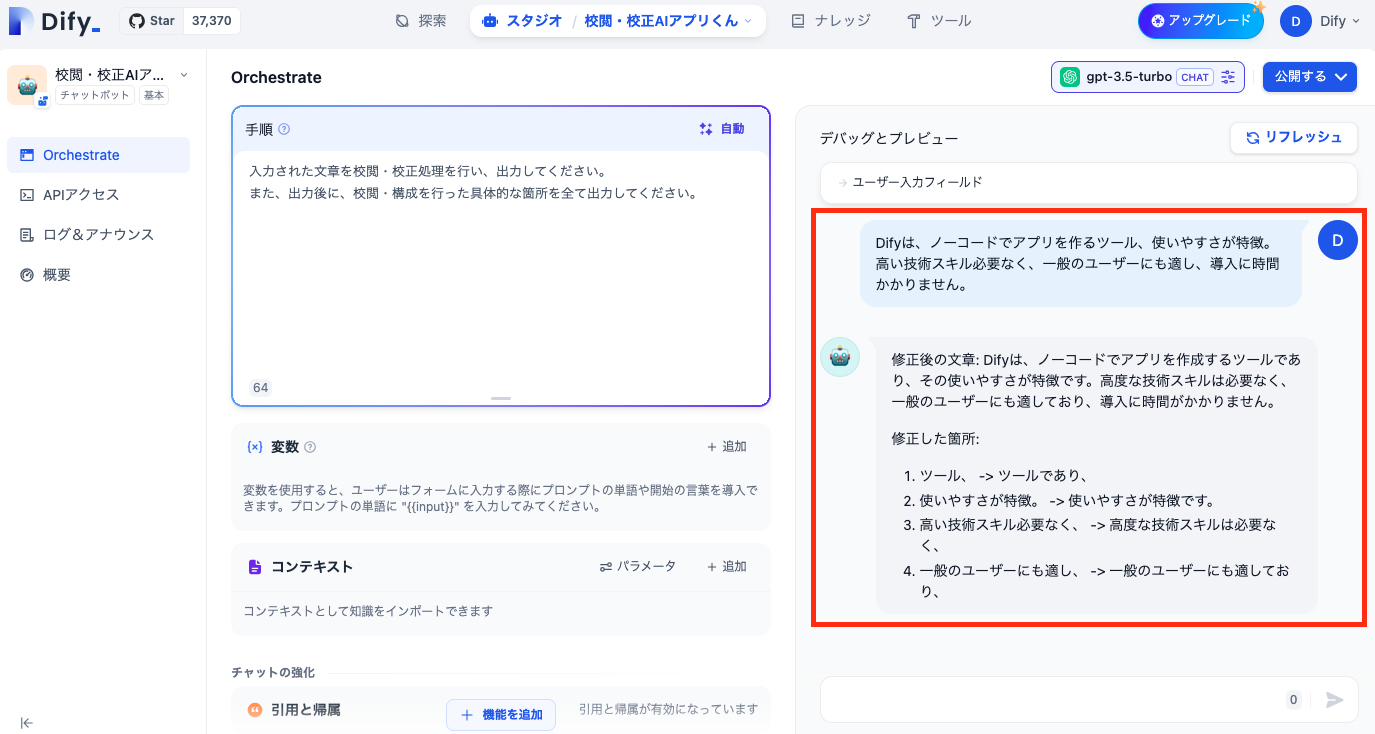Click the bot avatar in the chat
This screenshot has height=734, width=1375.
tap(840, 357)
